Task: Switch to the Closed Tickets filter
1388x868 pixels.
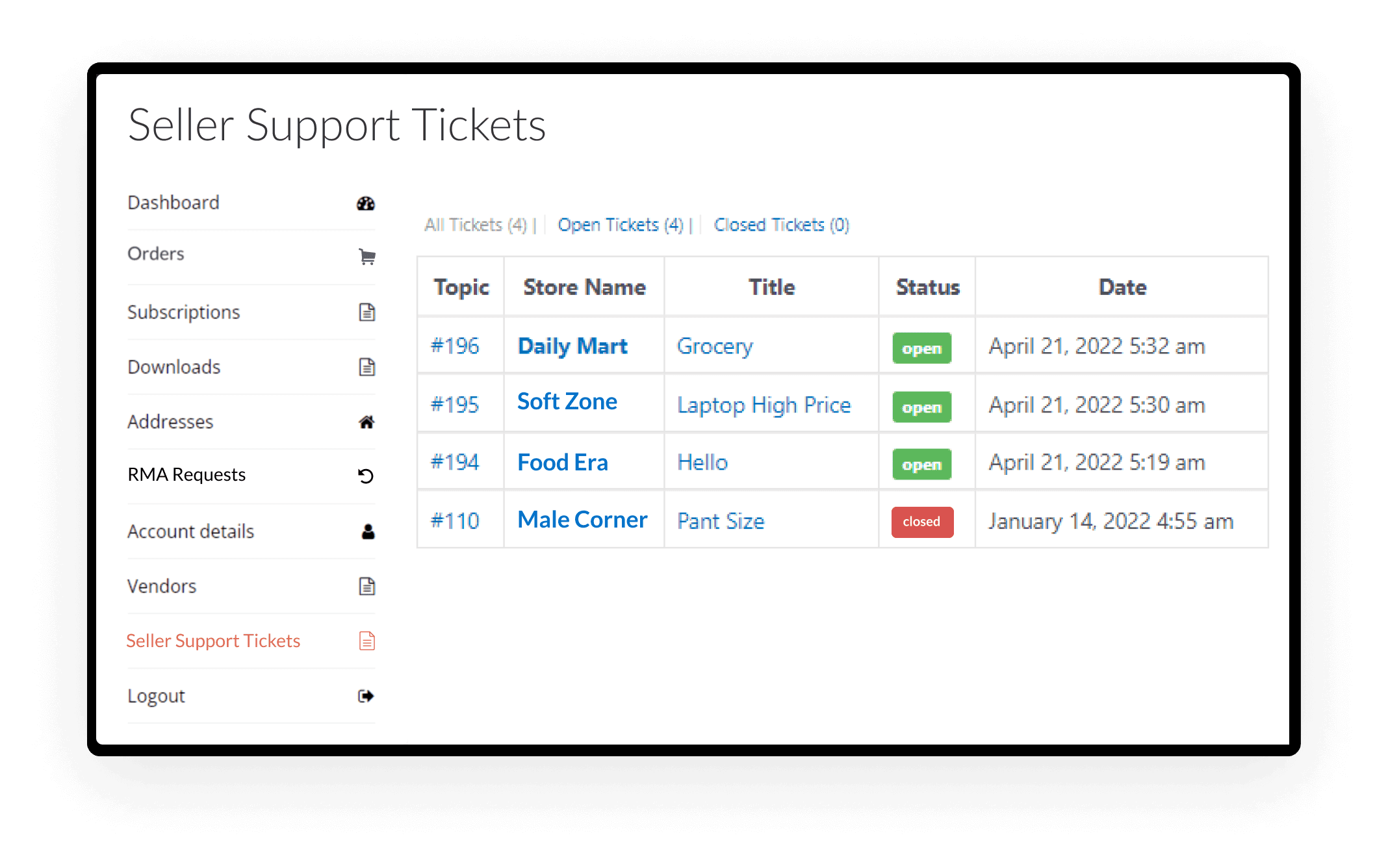Action: pos(781,225)
